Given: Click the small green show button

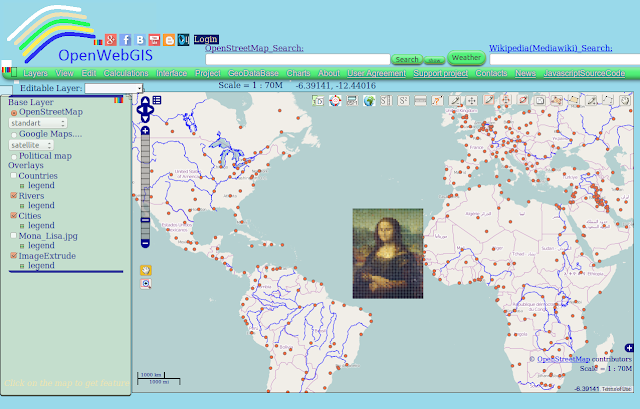Looking at the screenshot, I should coord(434,60).
